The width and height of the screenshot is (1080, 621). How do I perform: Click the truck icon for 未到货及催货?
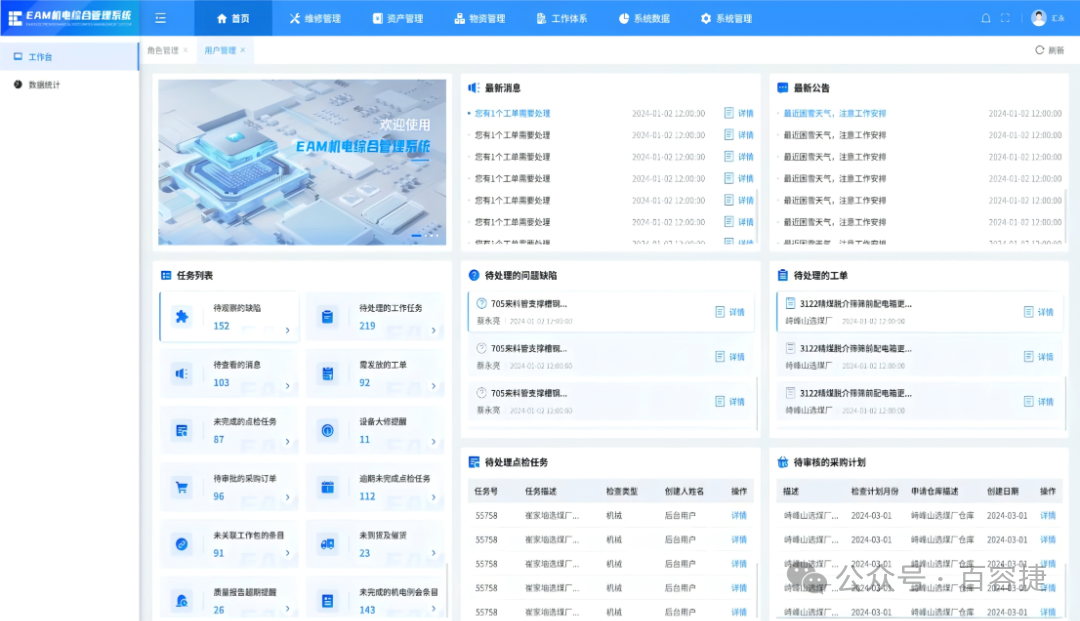[327, 544]
